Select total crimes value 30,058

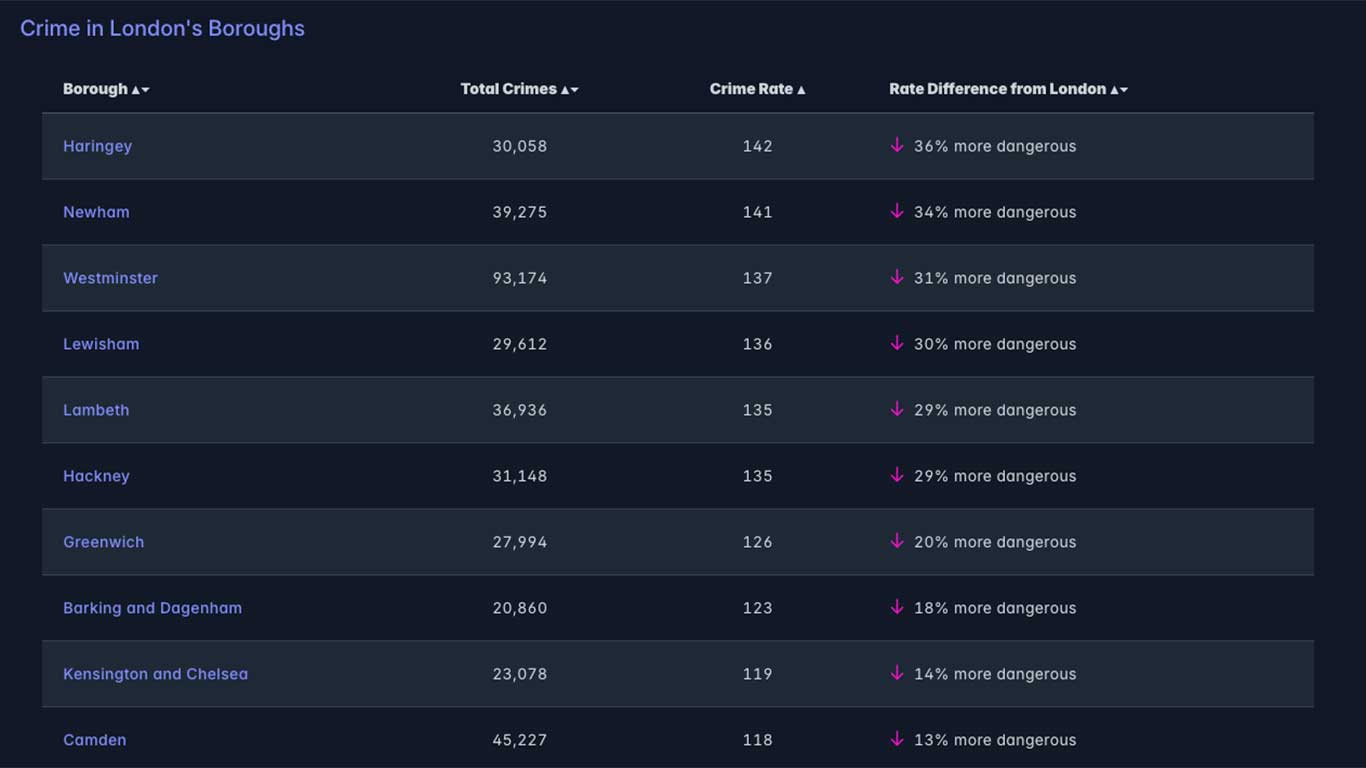519,146
